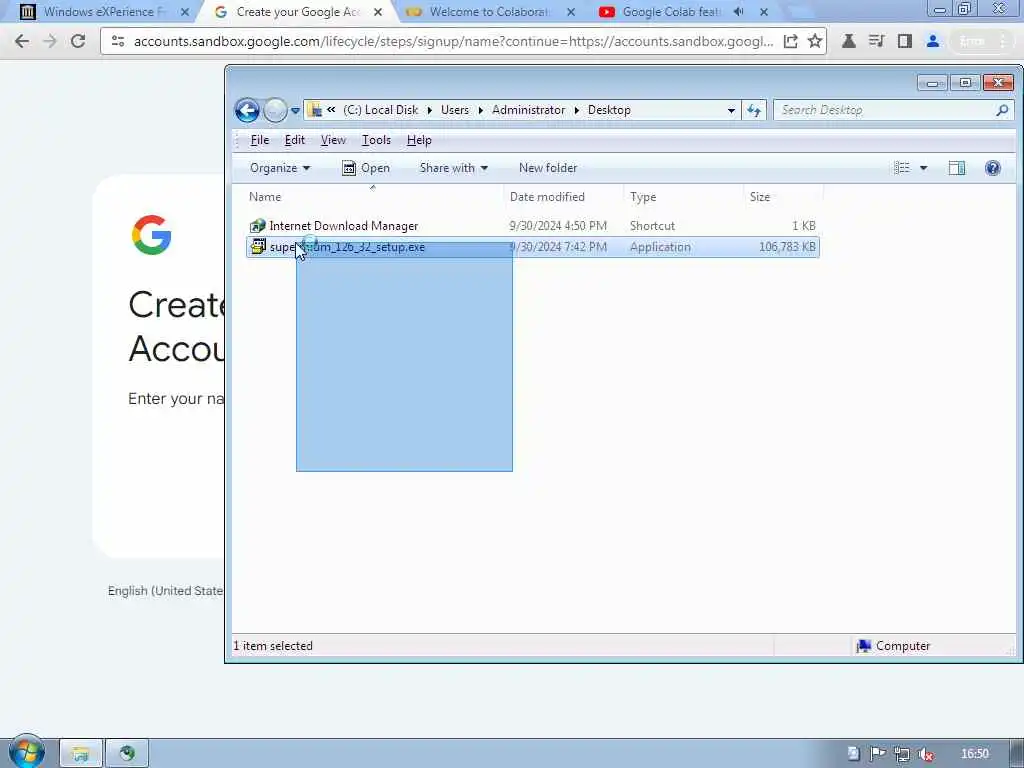
Task: Expand the Share with dropdown
Action: point(454,168)
